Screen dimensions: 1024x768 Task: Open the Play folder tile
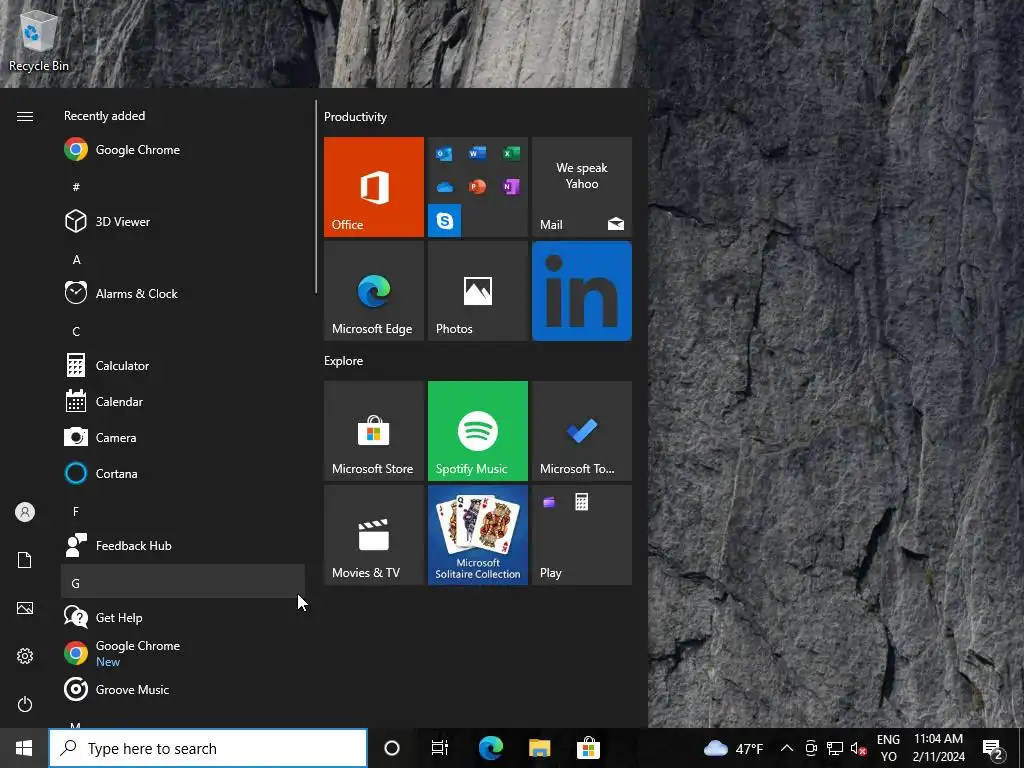coord(582,535)
